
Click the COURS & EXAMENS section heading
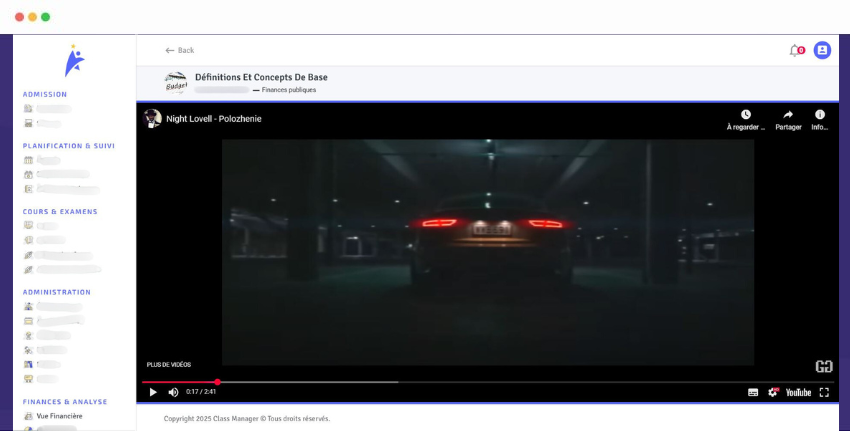60,211
